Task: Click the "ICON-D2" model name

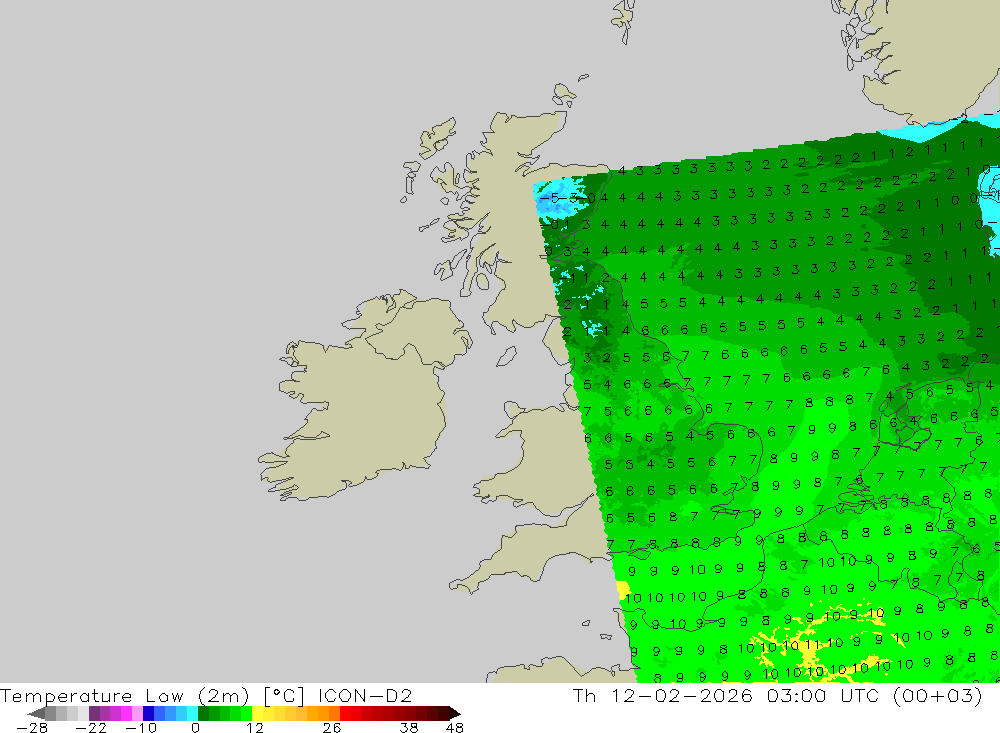Action: coord(365,695)
